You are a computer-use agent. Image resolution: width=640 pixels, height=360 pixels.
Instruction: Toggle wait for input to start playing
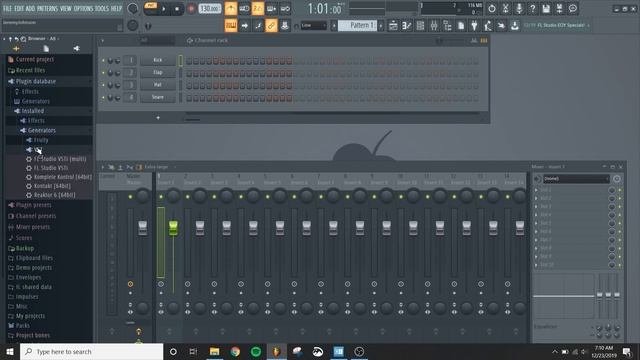coord(244,8)
